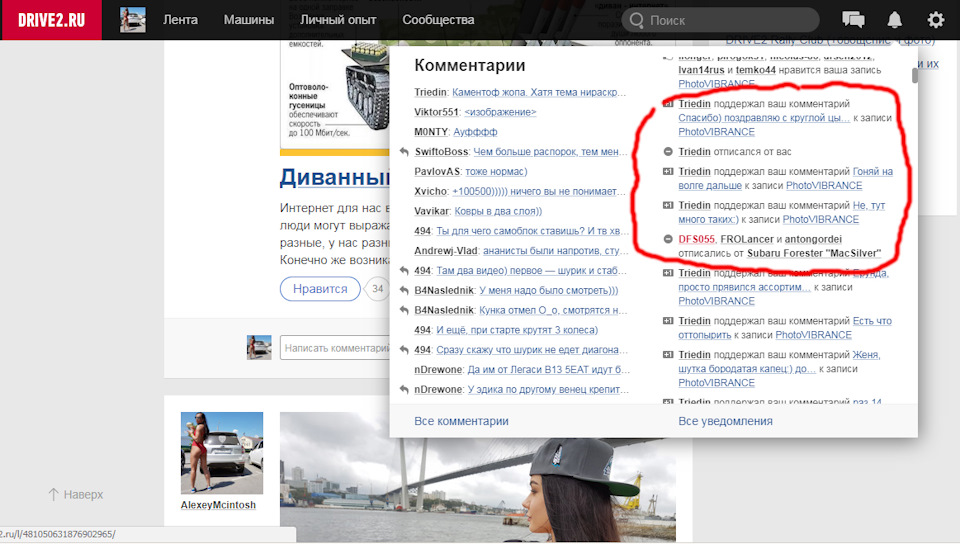
Task: Open the settings gear icon
Action: tap(936, 20)
